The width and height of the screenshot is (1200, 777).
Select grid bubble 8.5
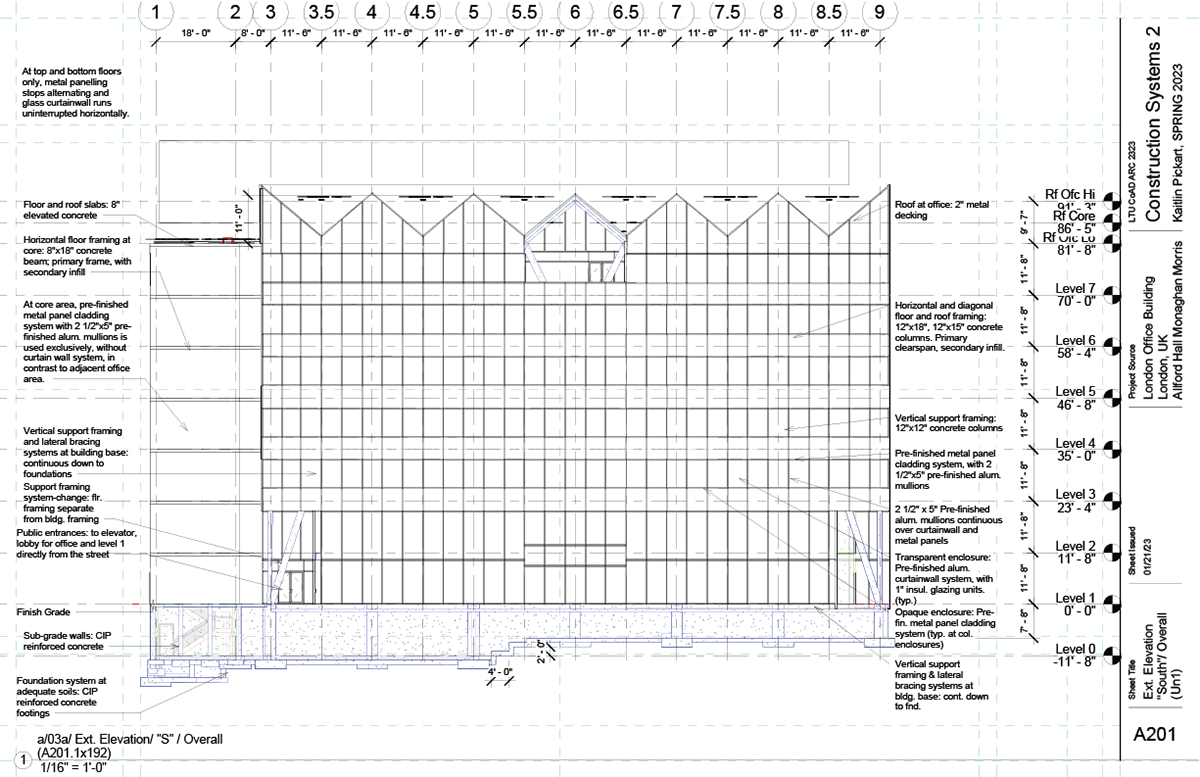point(828,13)
